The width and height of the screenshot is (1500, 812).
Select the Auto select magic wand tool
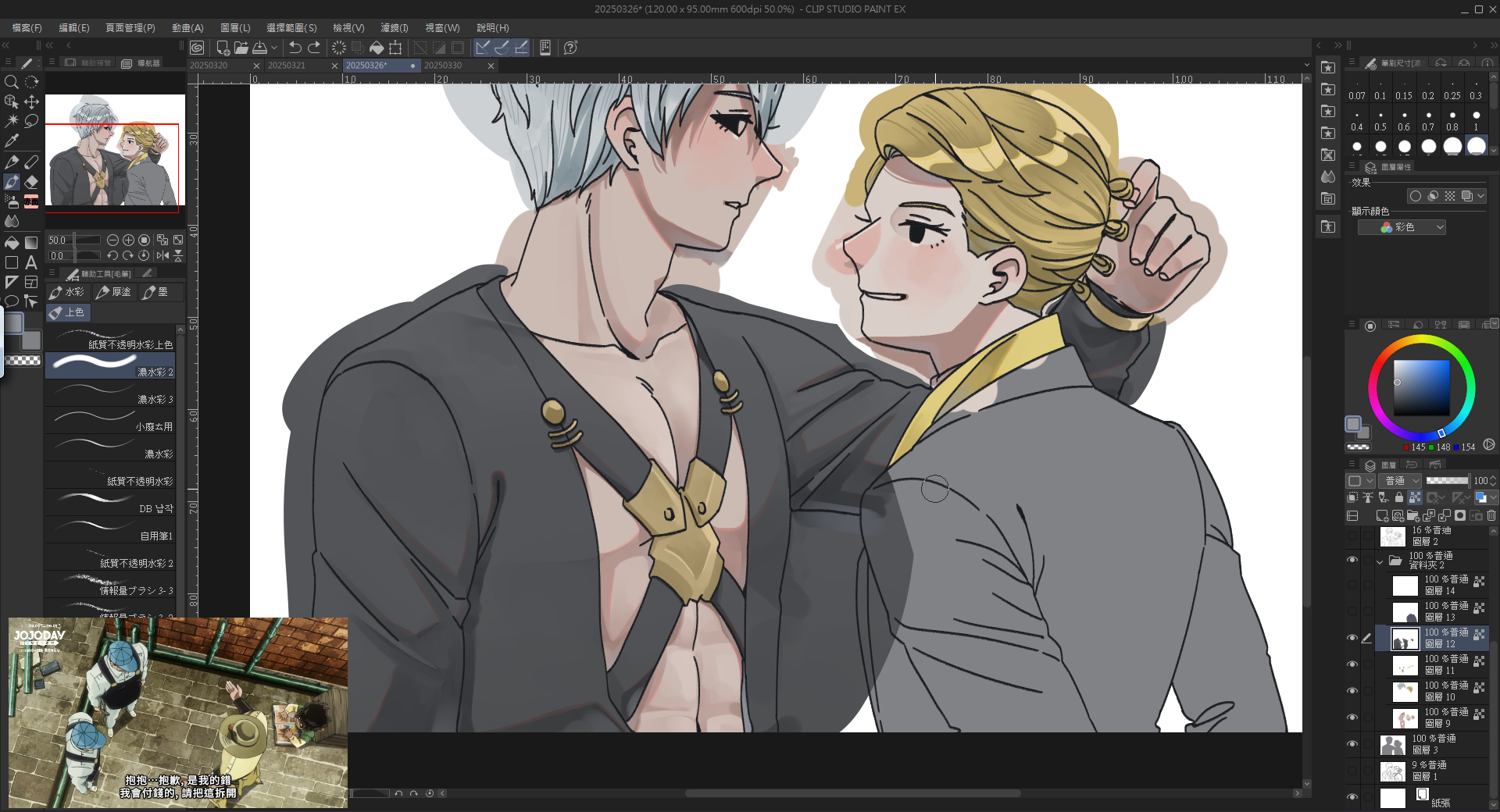[x=12, y=121]
